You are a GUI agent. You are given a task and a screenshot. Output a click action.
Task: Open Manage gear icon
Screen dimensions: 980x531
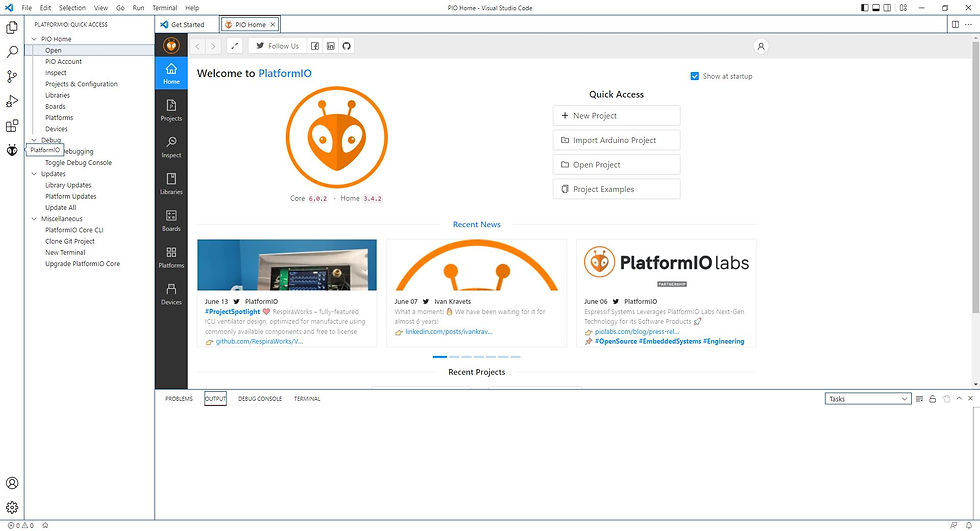click(12, 507)
